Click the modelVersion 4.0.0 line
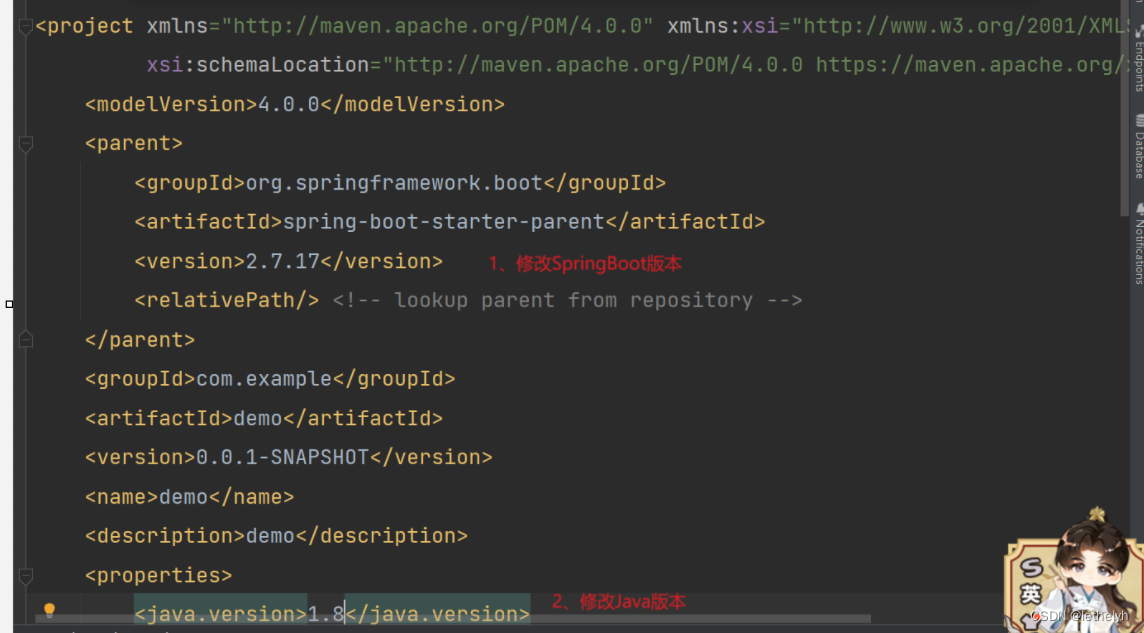 point(290,103)
